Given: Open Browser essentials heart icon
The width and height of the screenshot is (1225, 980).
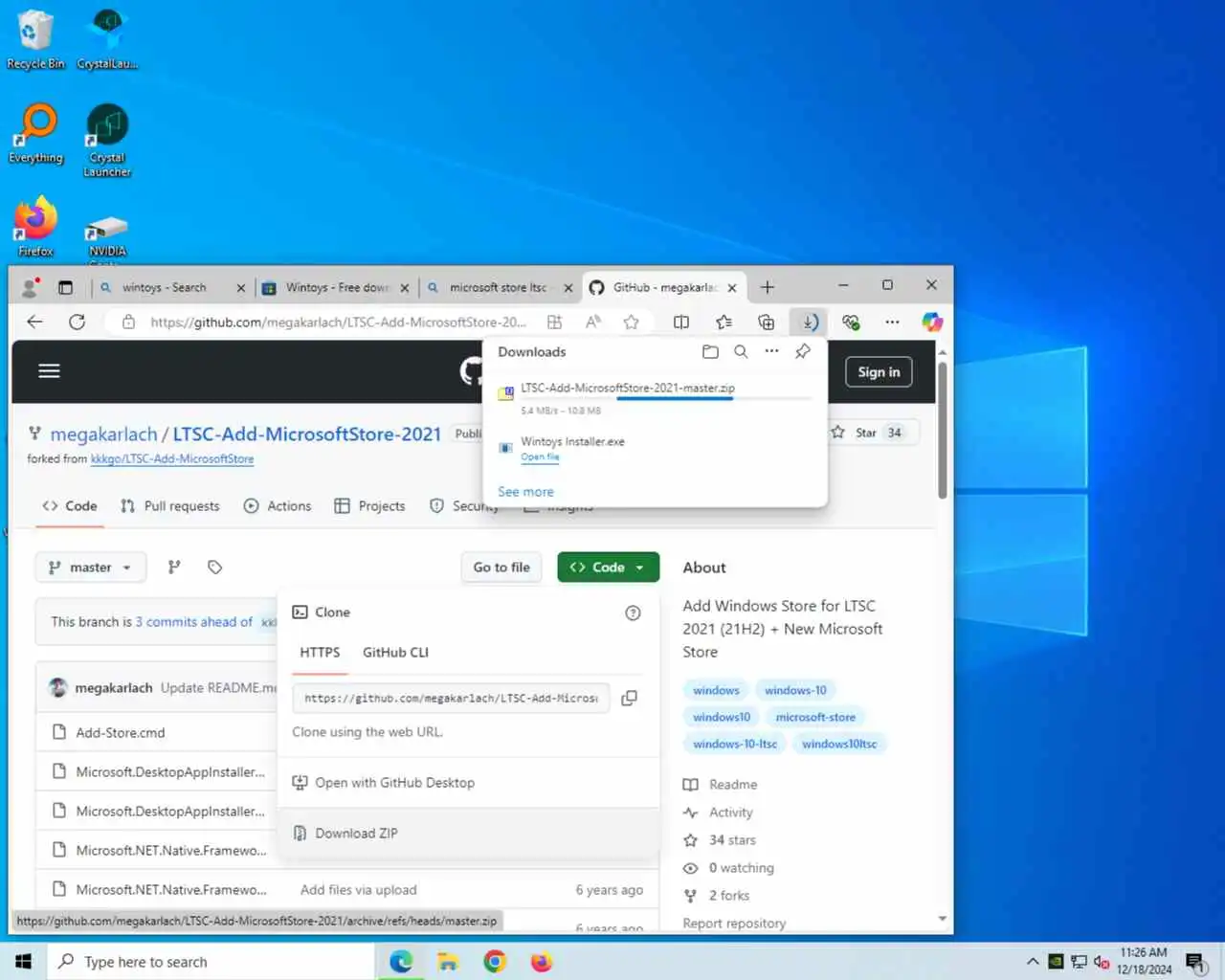Looking at the screenshot, I should tap(851, 323).
